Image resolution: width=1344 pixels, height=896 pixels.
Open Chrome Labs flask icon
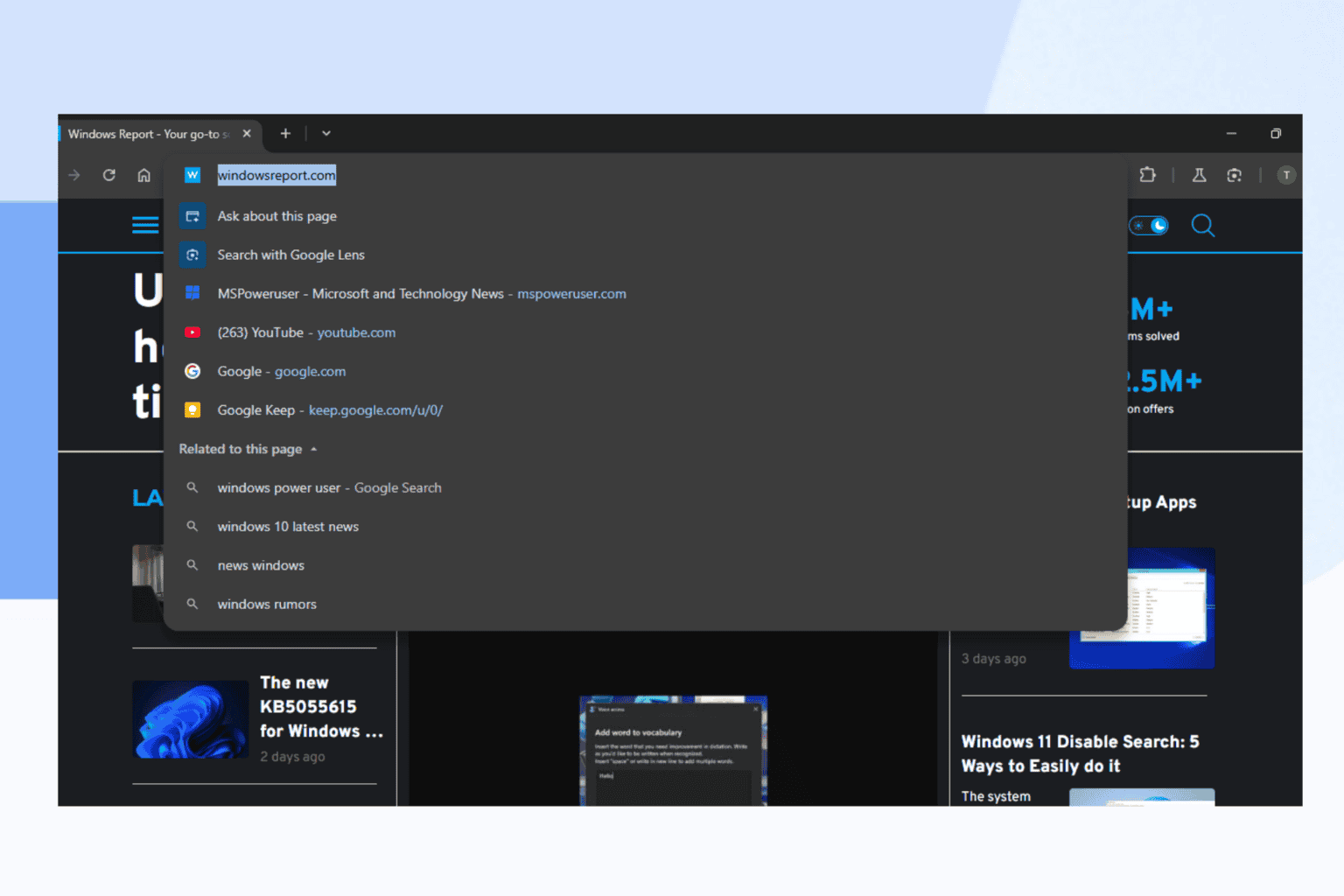[1200, 175]
